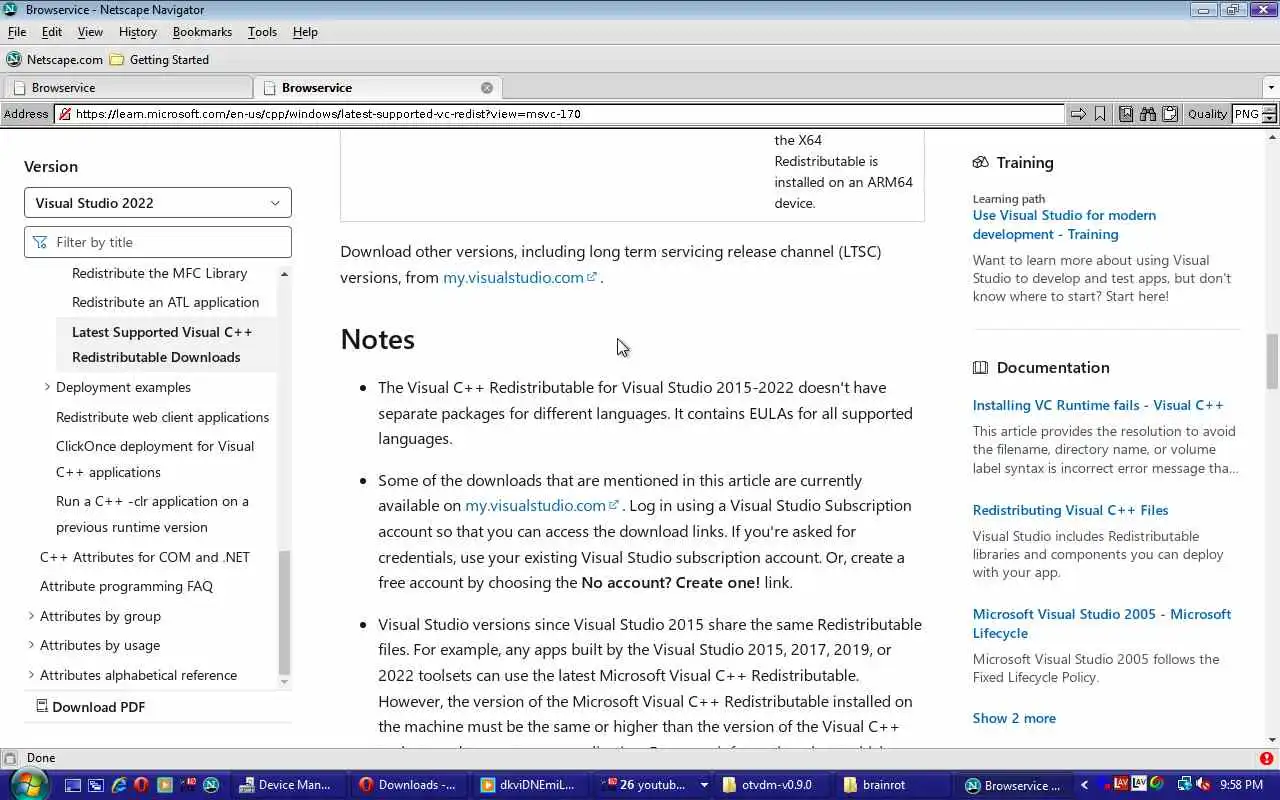Click the Training section icon

click(980, 162)
